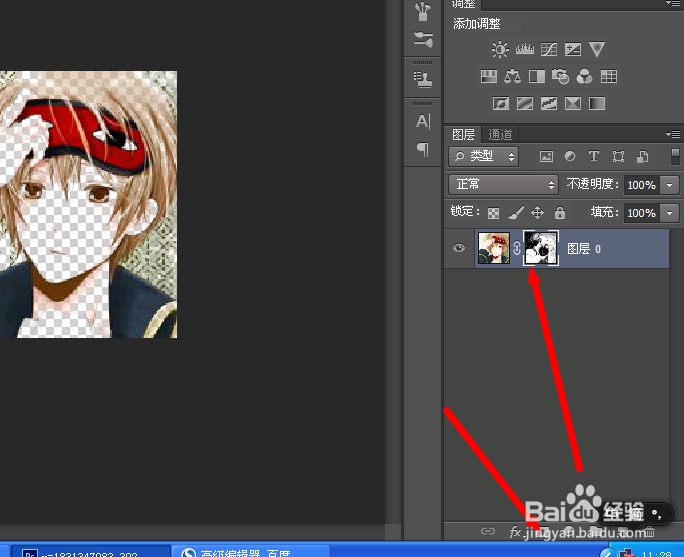
Task: Click the anime character canvas image
Action: click(x=89, y=204)
